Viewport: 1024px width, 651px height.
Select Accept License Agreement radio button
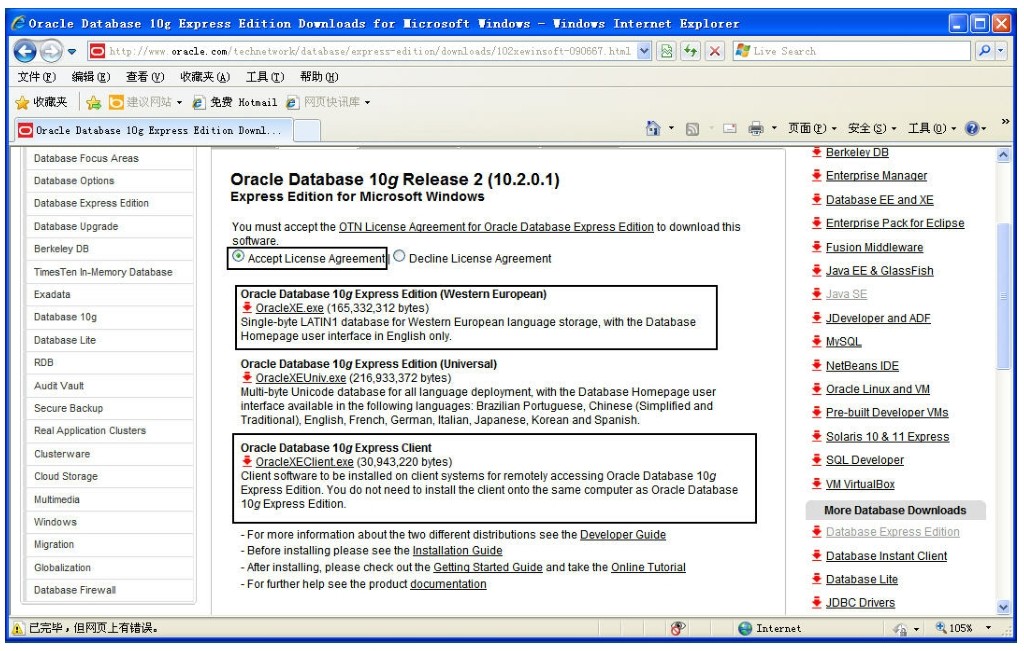(238, 257)
